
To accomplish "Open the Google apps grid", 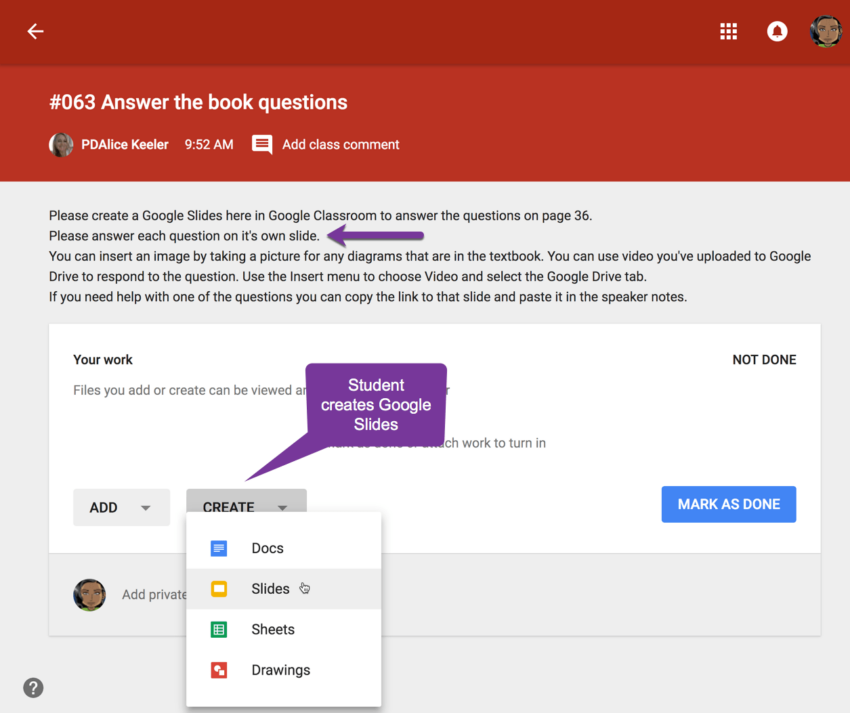I will 728,31.
